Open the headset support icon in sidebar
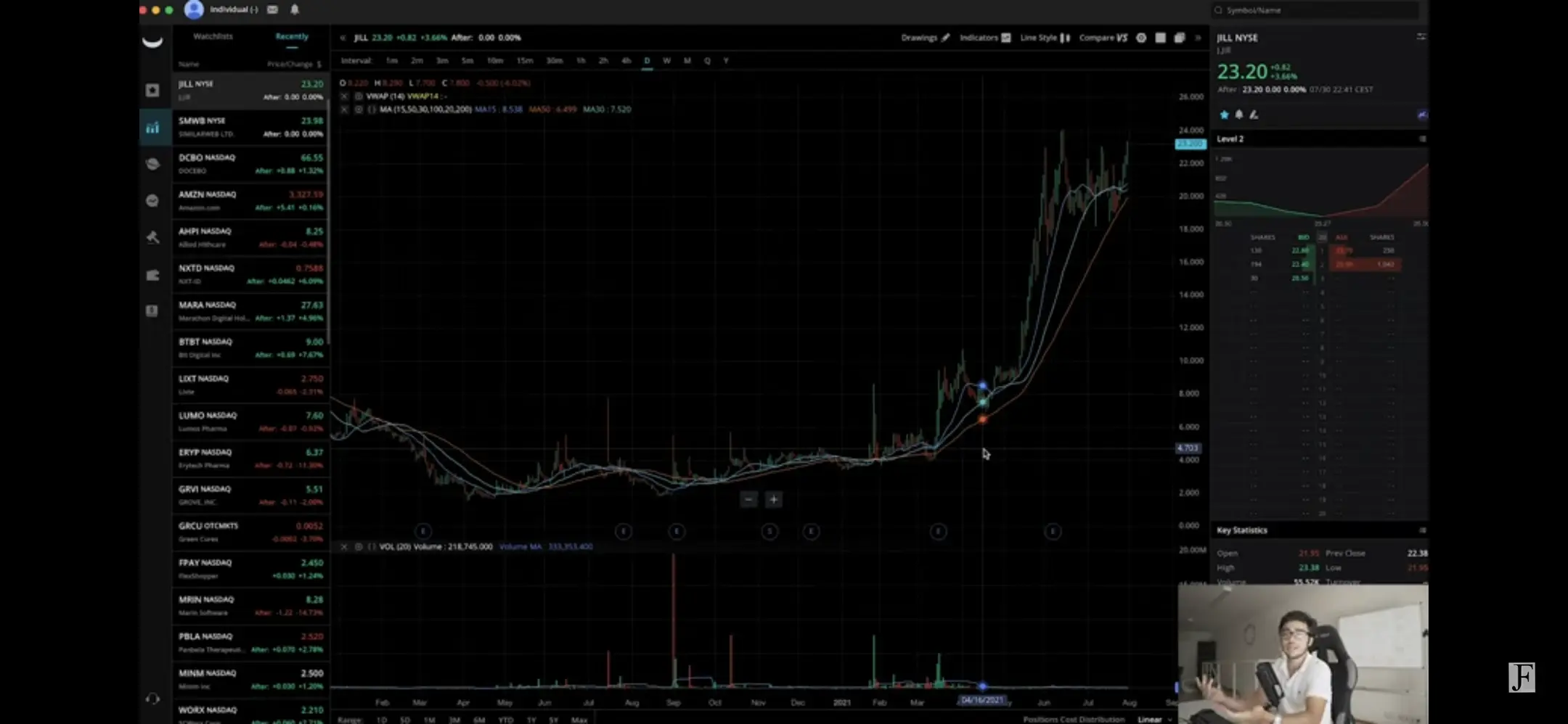Viewport: 1568px width, 724px height. coord(152,699)
